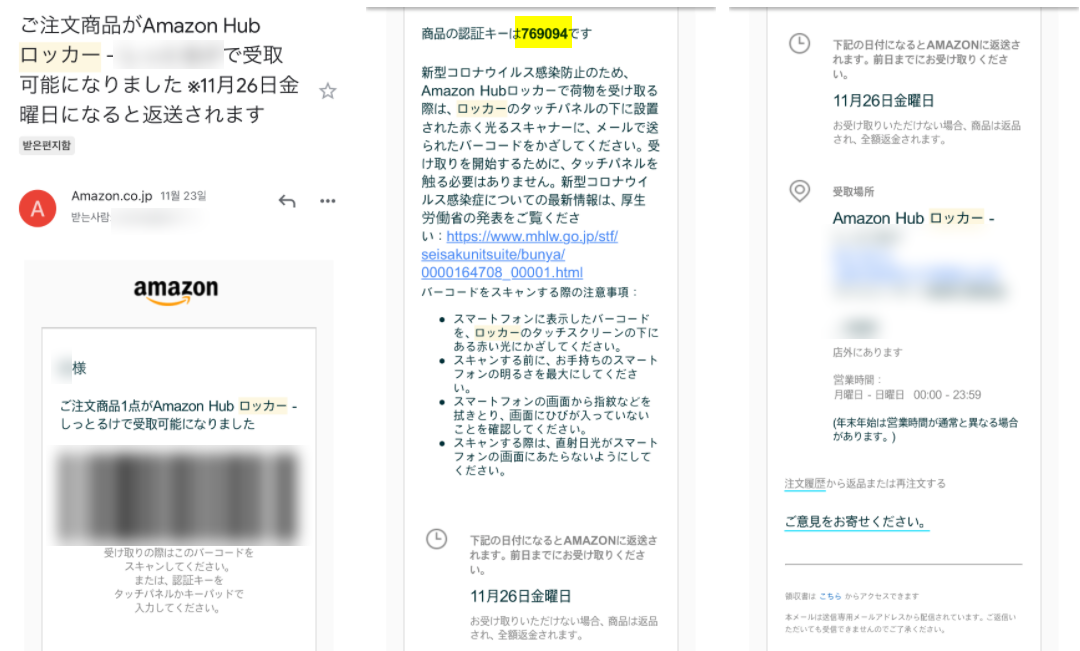Click the 店外にあります text
1080x651 pixels.
(867, 352)
